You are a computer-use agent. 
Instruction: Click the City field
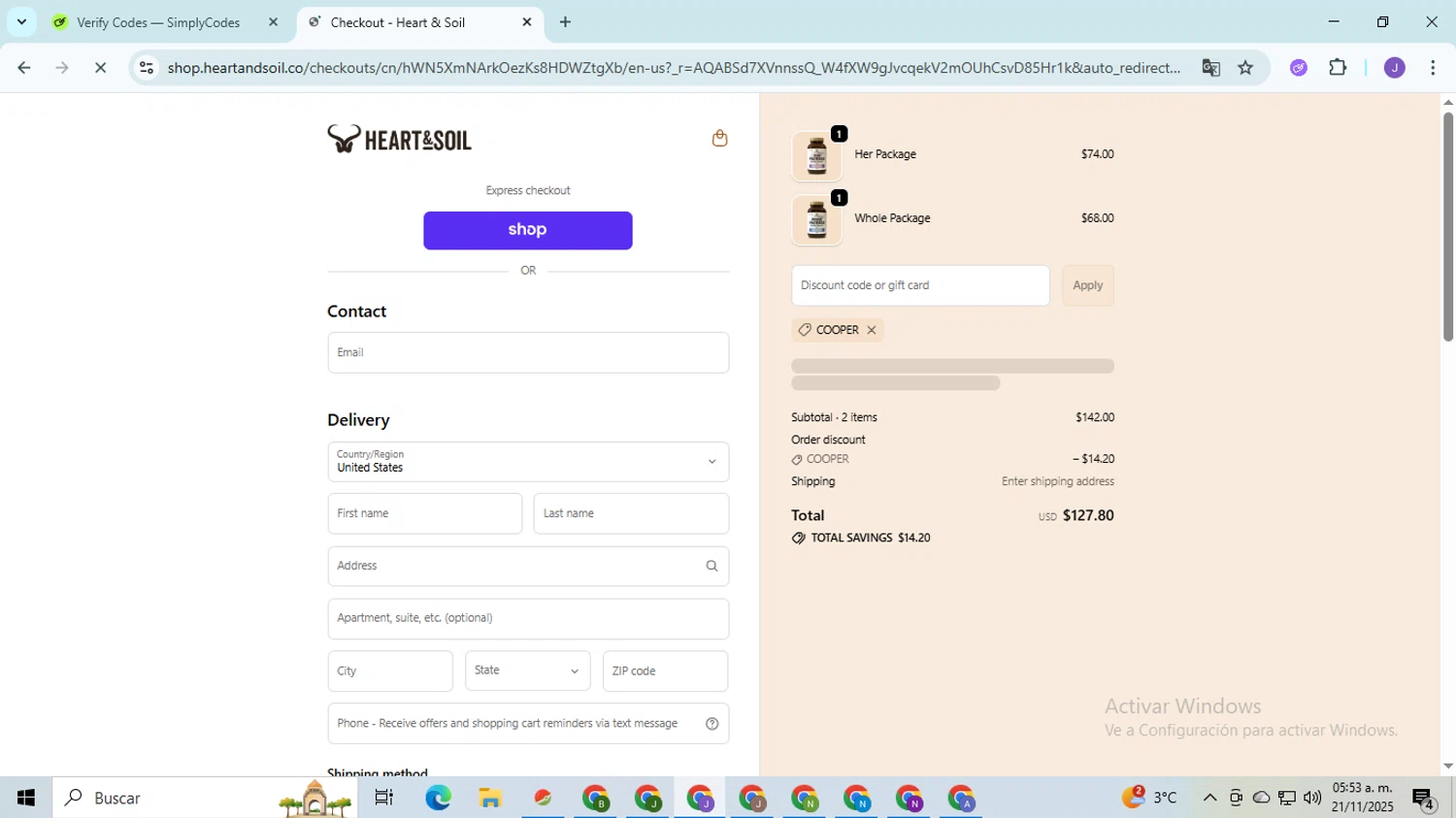(x=390, y=671)
